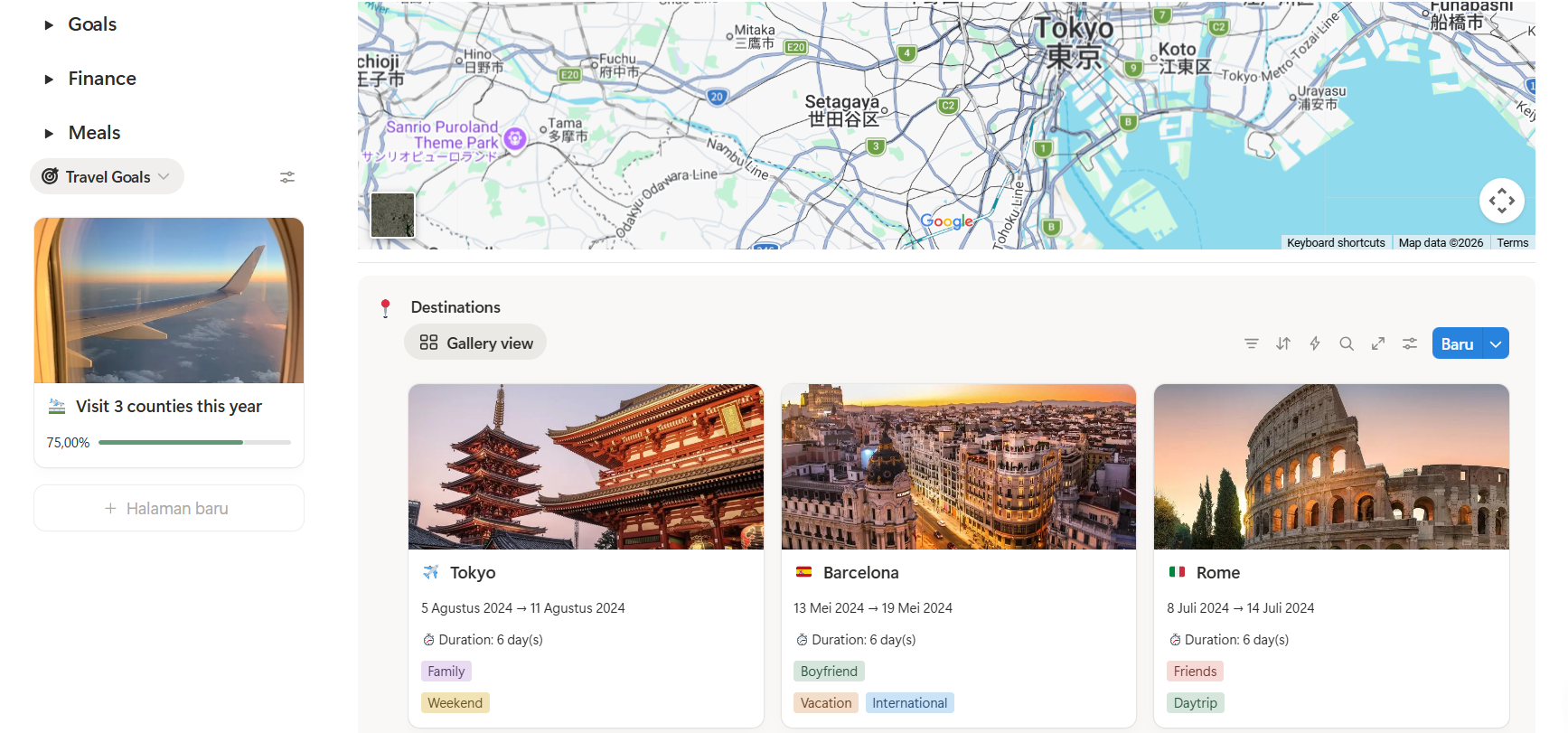
Task: Open Destinations view settings sliders icon
Action: 1410,343
